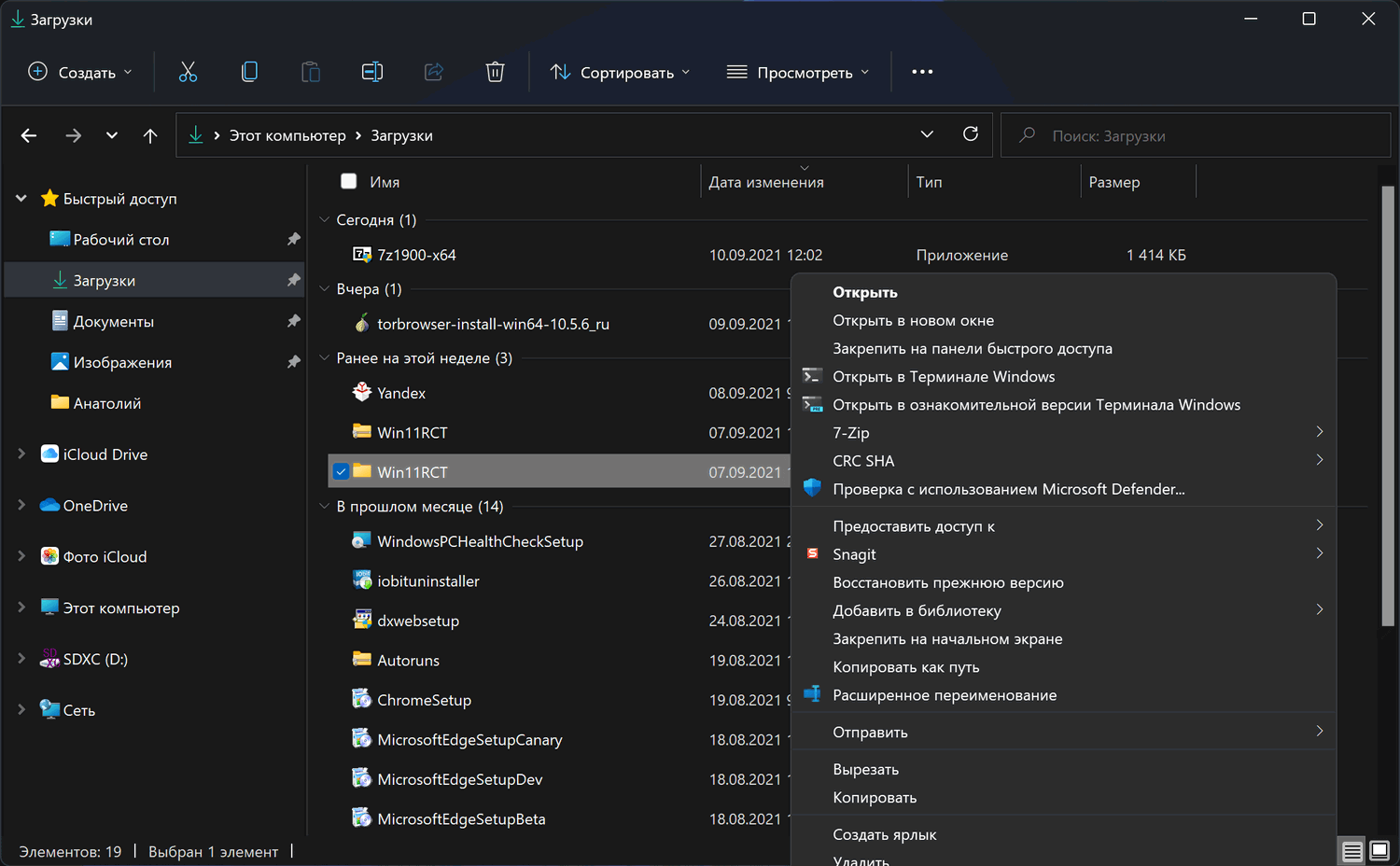Click the vertical scrollbar of file list
The height and width of the screenshot is (866, 1400).
(x=1387, y=406)
